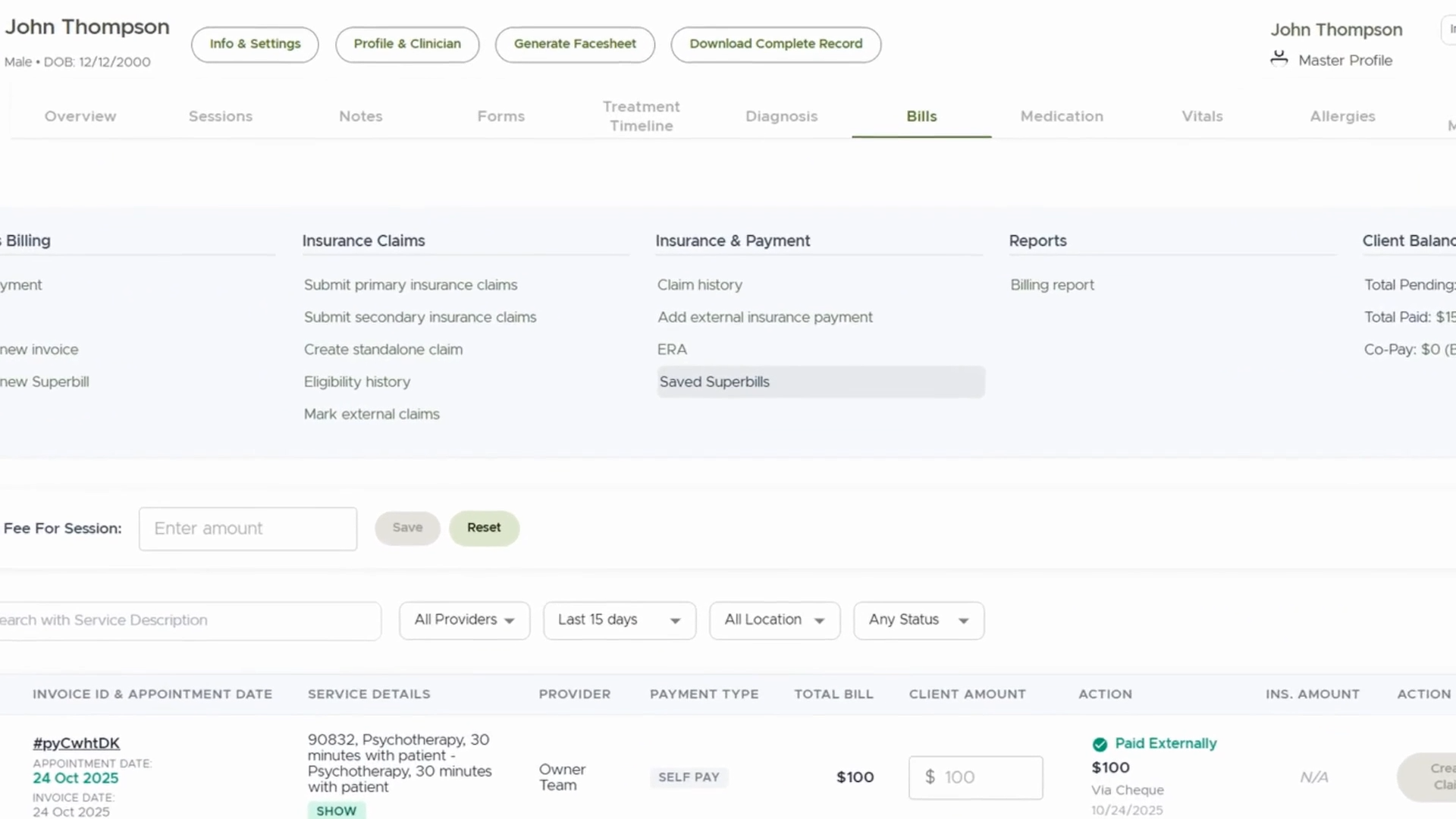Screen dimensions: 1456x819
Task: Click the Master Profile person icon
Action: click(1279, 59)
